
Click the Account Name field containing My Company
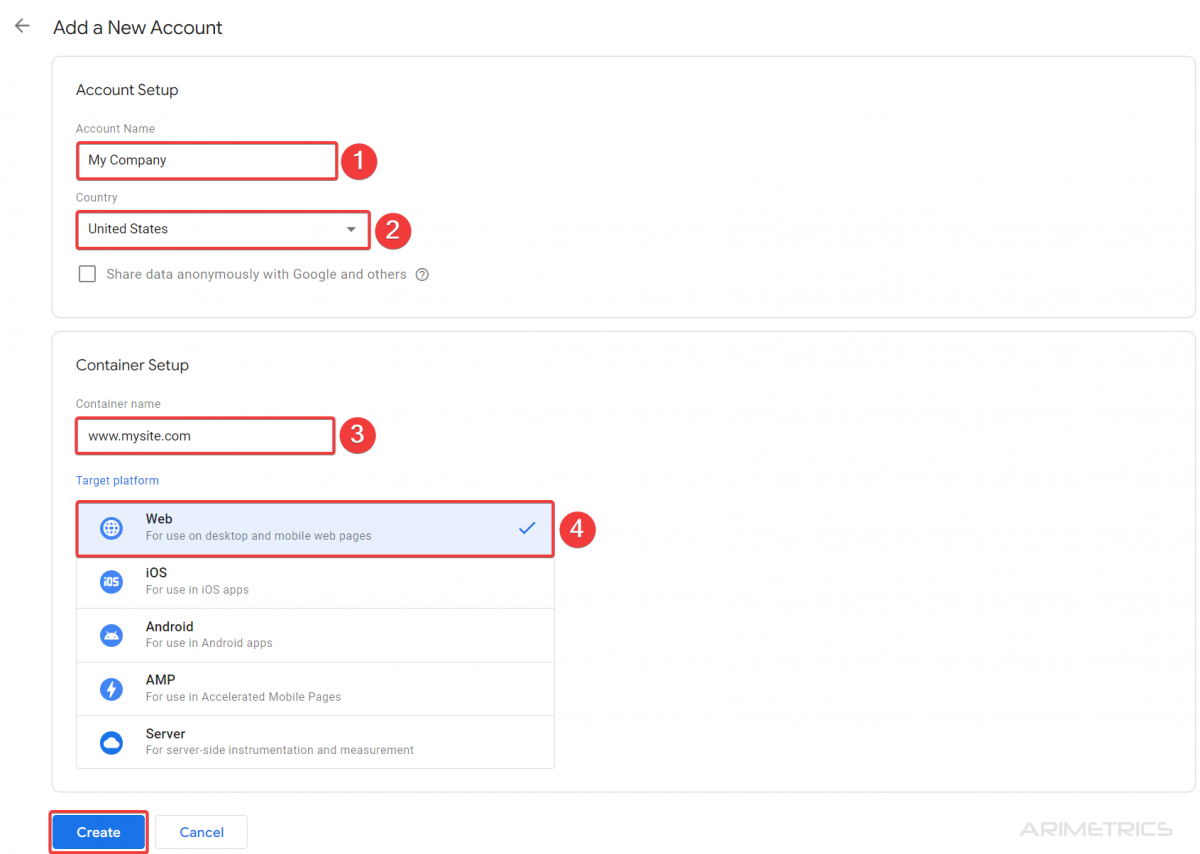click(x=206, y=160)
